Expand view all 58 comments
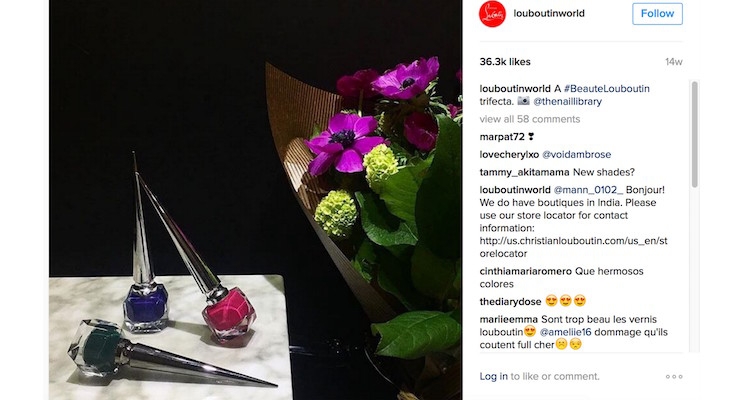The width and height of the screenshot is (740, 400). pyautogui.click(x=530, y=119)
